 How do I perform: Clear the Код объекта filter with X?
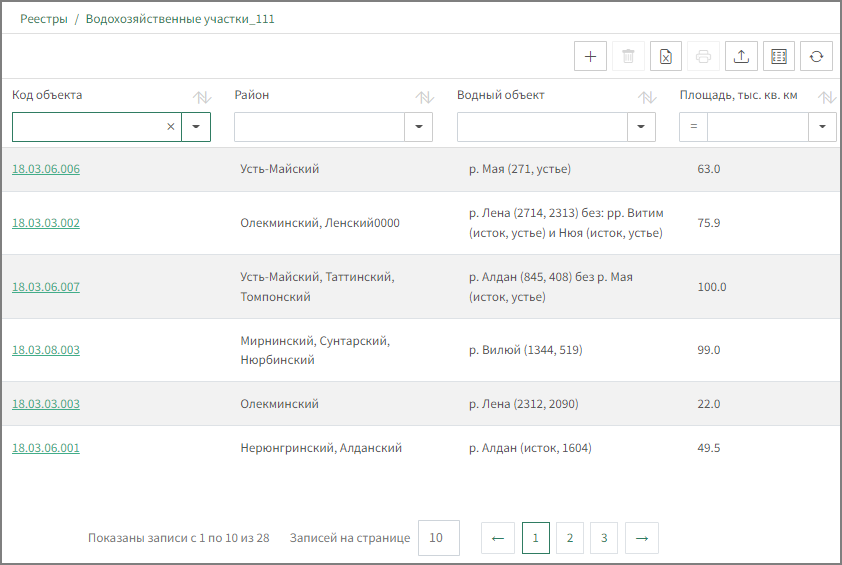pos(170,127)
